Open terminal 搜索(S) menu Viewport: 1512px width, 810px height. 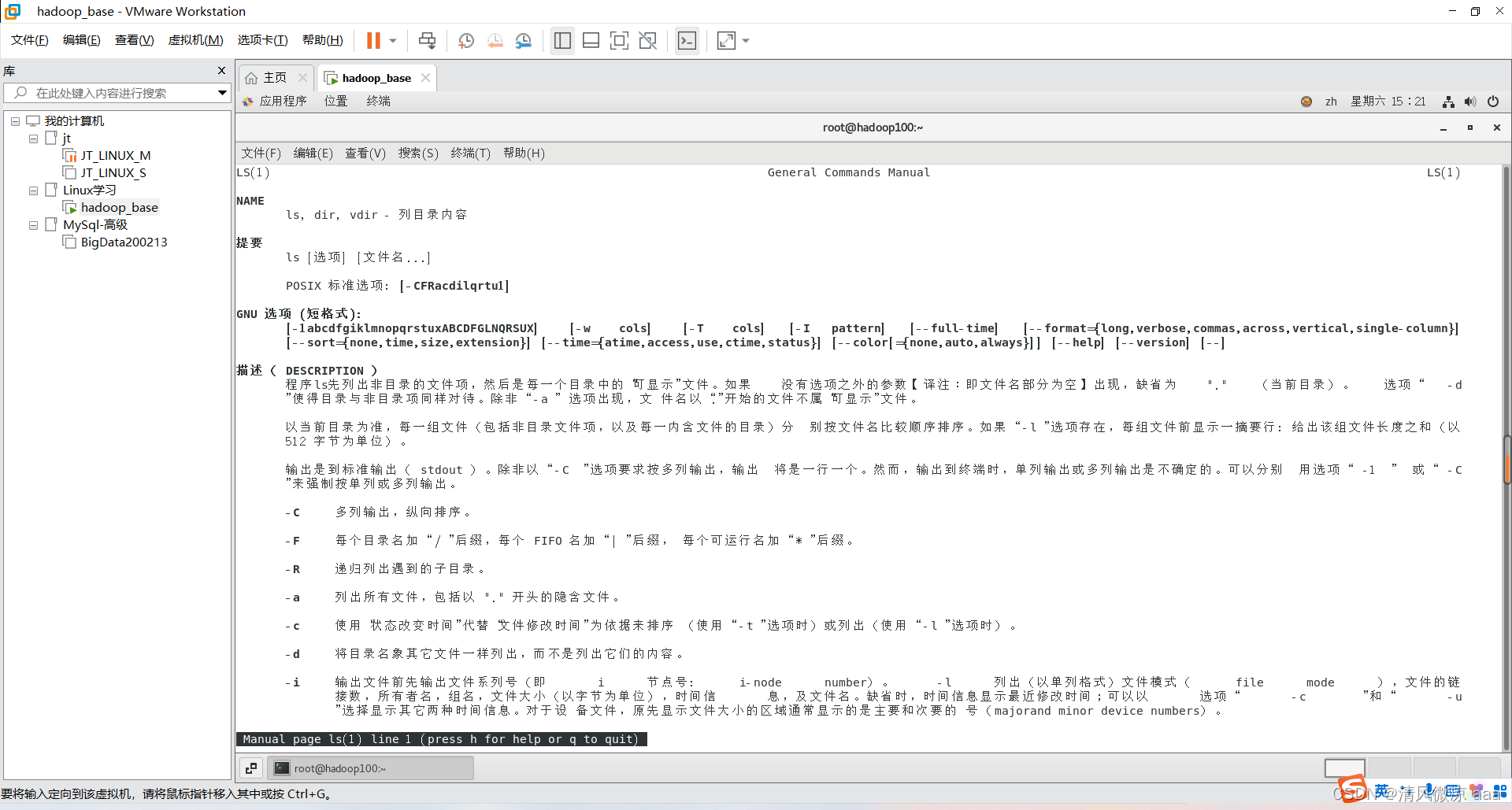[418, 153]
